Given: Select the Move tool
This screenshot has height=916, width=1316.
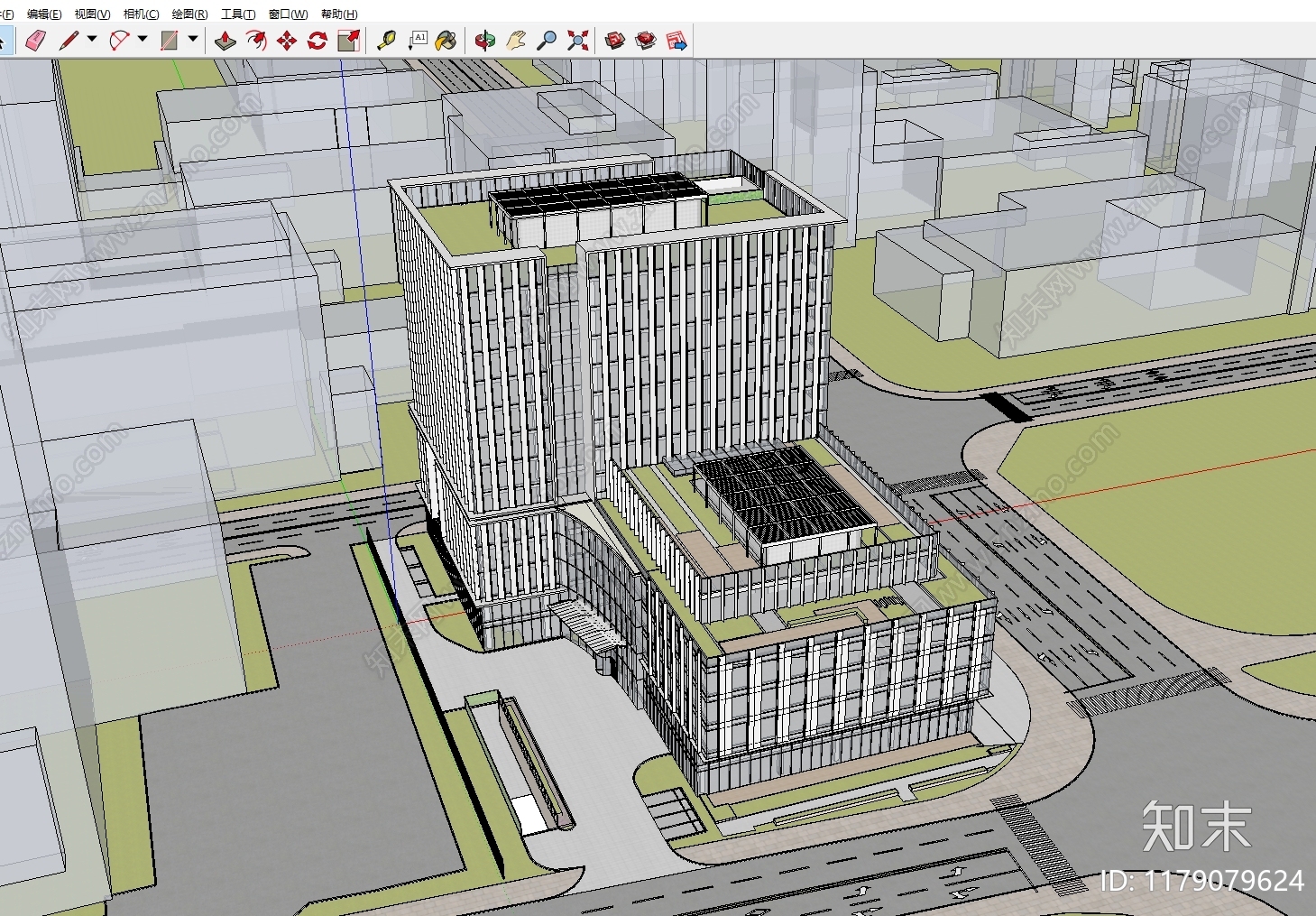Looking at the screenshot, I should tap(287, 41).
